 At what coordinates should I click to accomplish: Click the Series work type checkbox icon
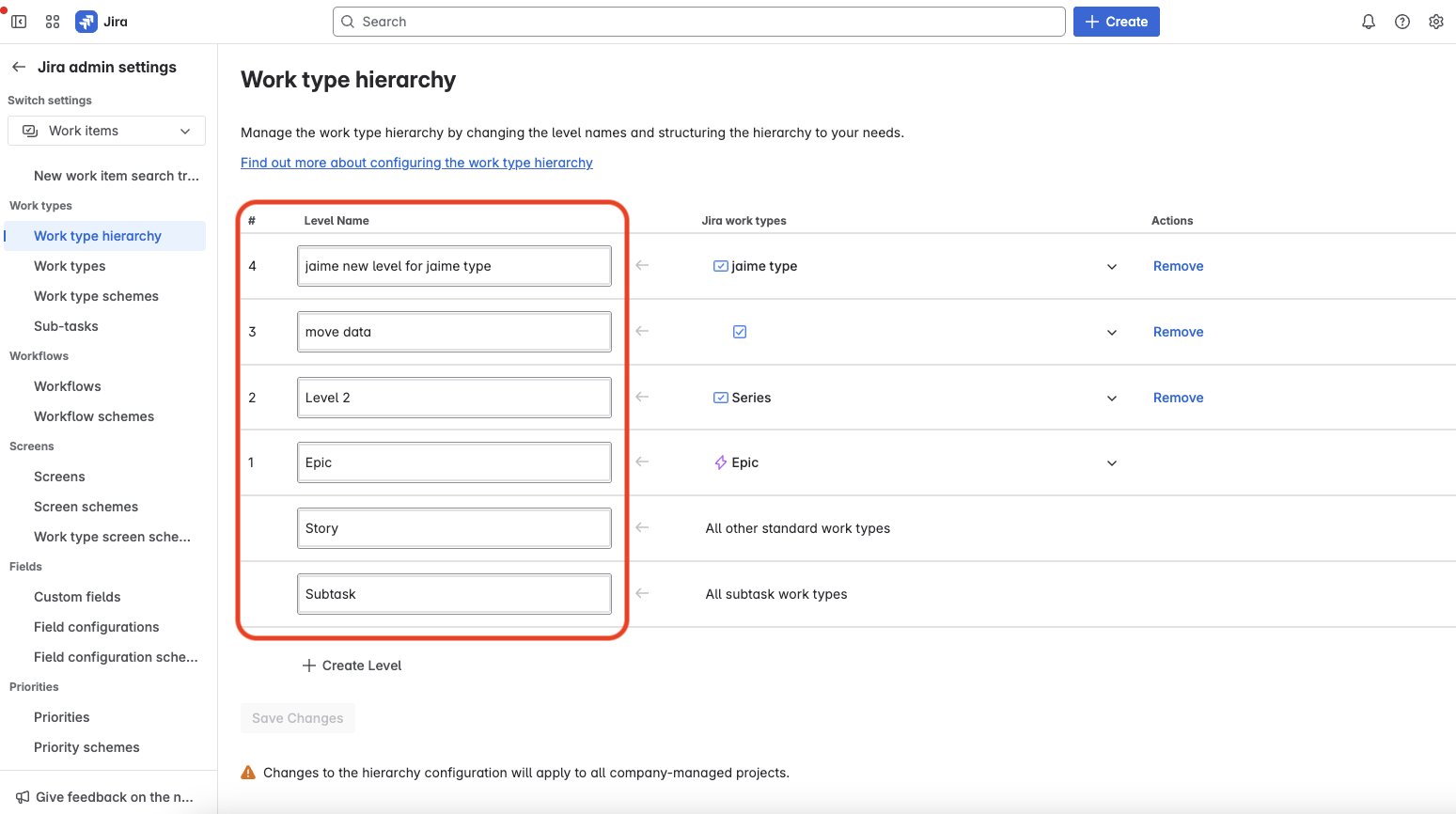(x=721, y=397)
